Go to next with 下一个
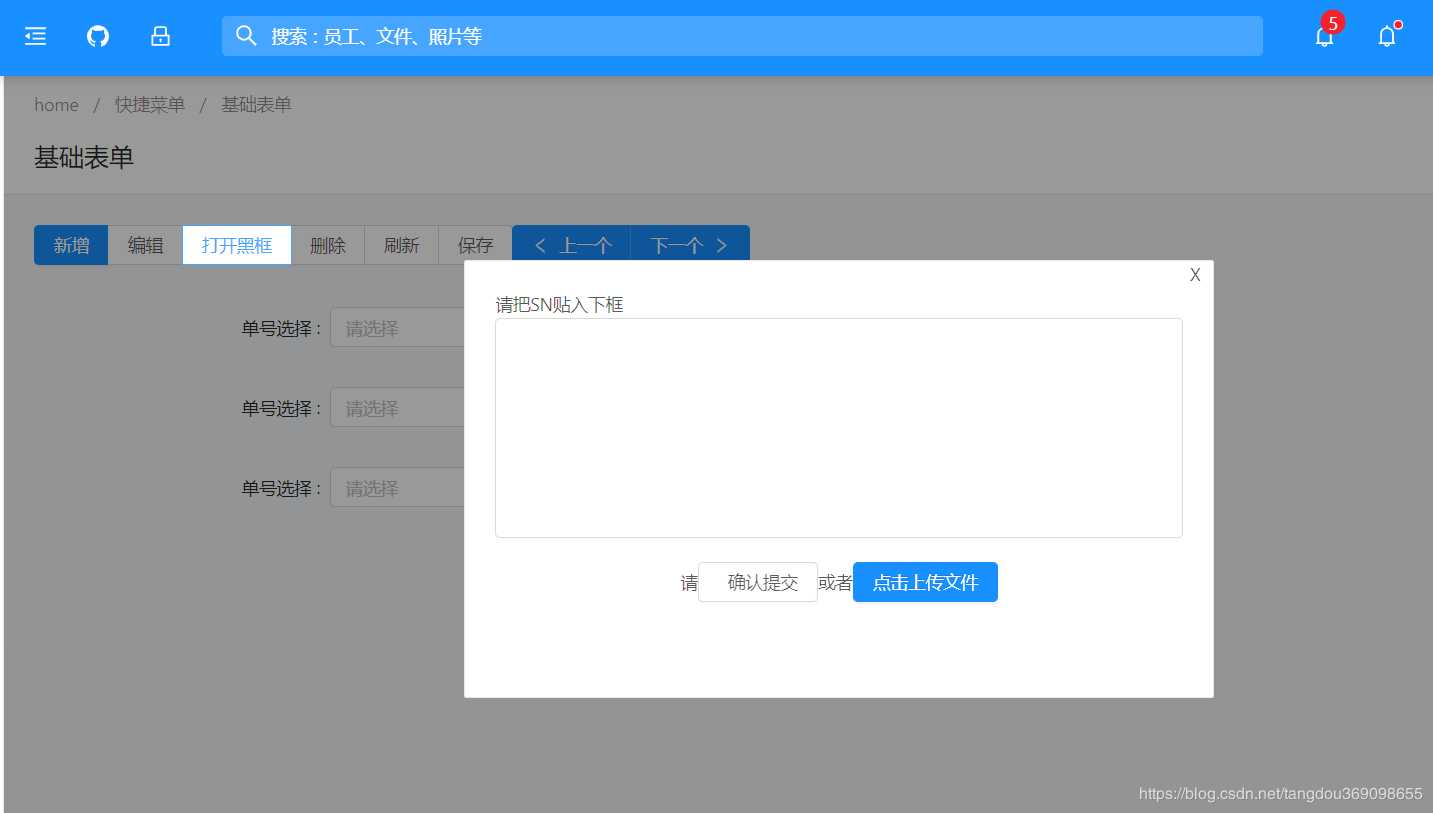The width and height of the screenshot is (1433, 813). pos(690,244)
